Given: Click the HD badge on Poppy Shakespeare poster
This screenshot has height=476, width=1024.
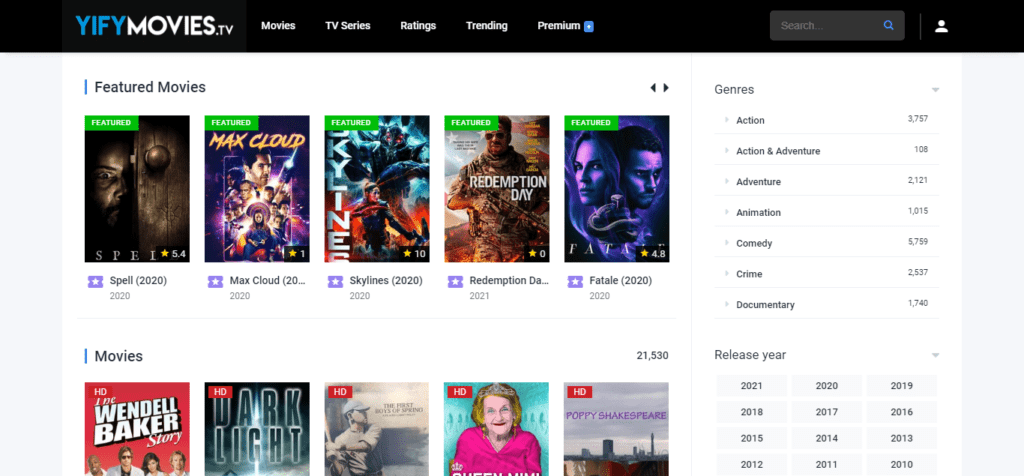Looking at the screenshot, I should pyautogui.click(x=580, y=392).
